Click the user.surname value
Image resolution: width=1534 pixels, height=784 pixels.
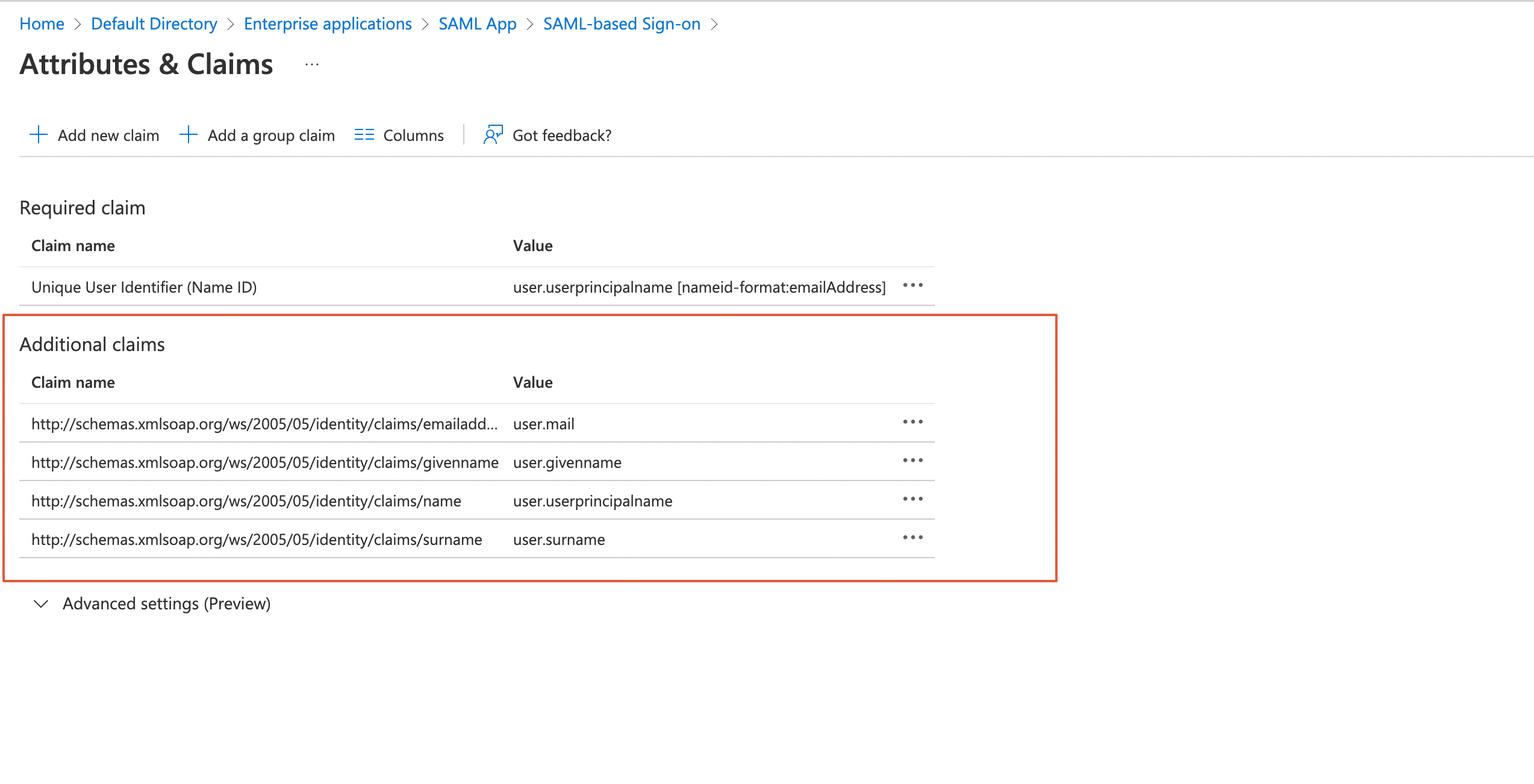[x=559, y=540]
